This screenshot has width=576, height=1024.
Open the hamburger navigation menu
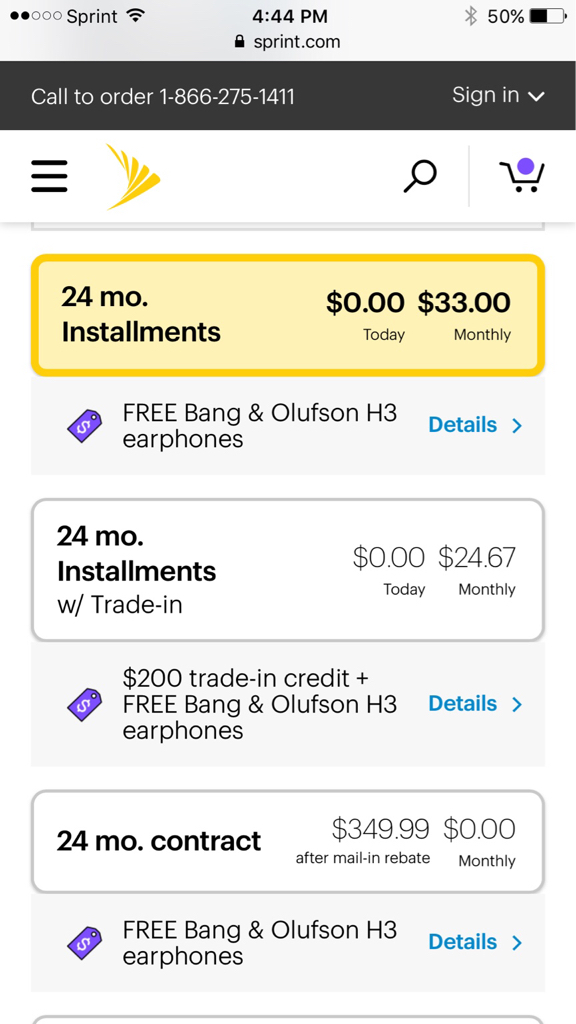tap(49, 176)
